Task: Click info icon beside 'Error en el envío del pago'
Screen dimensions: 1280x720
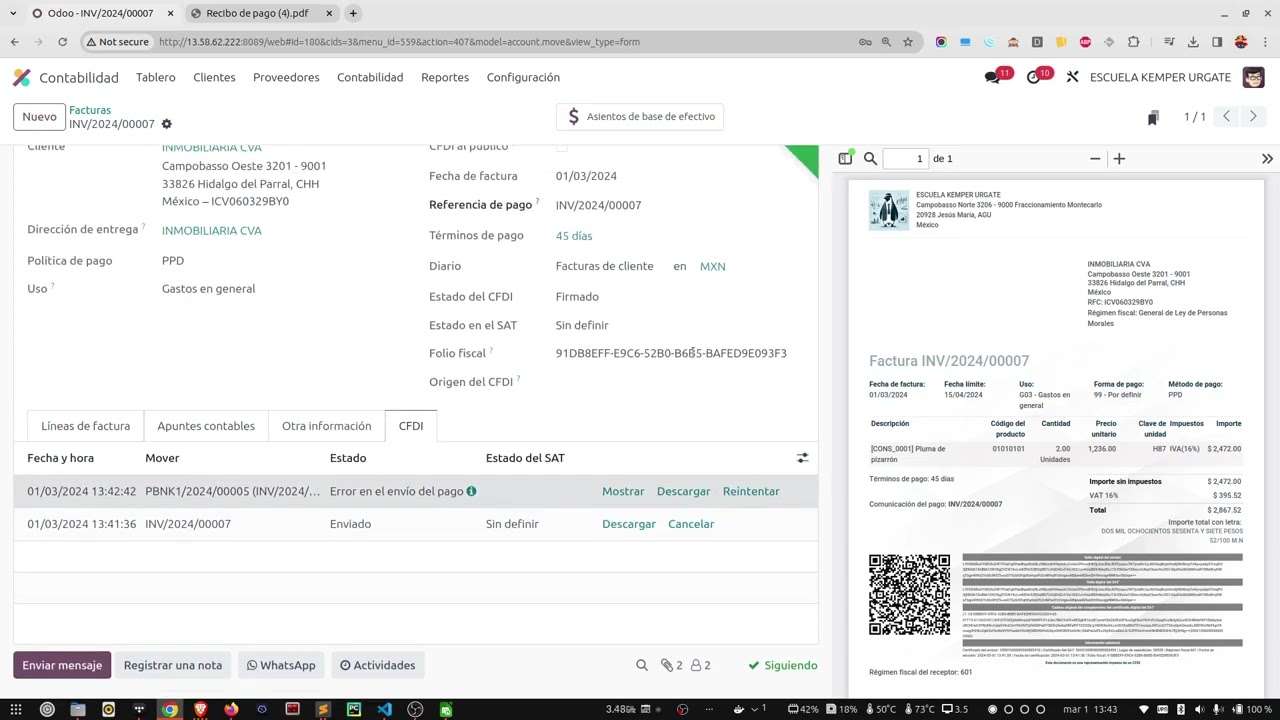Action: click(x=471, y=491)
